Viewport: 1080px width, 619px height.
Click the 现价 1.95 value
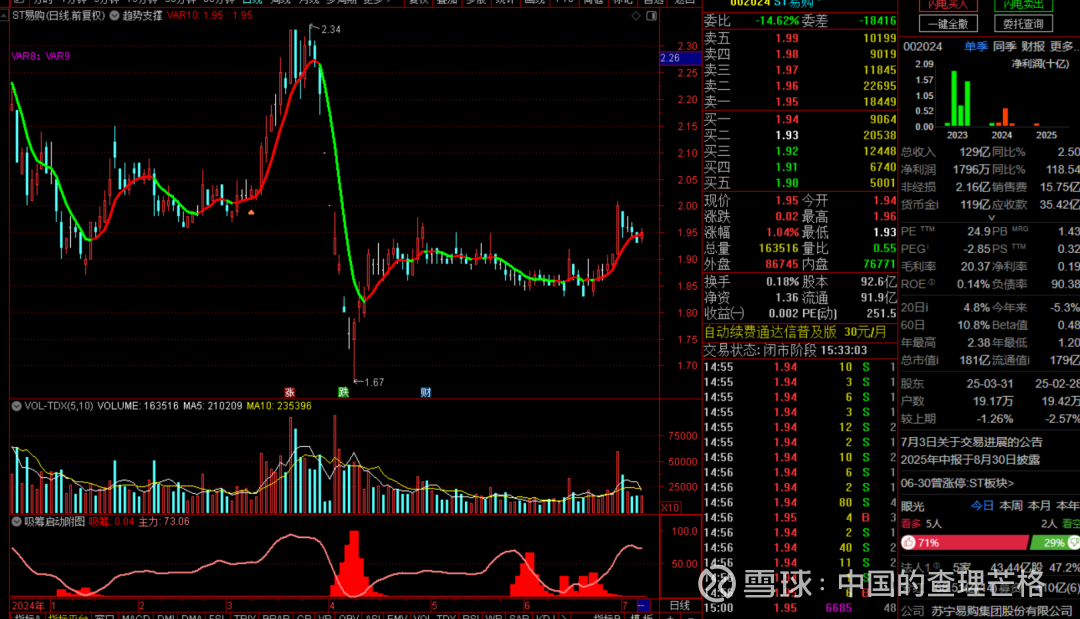pyautogui.click(x=787, y=200)
